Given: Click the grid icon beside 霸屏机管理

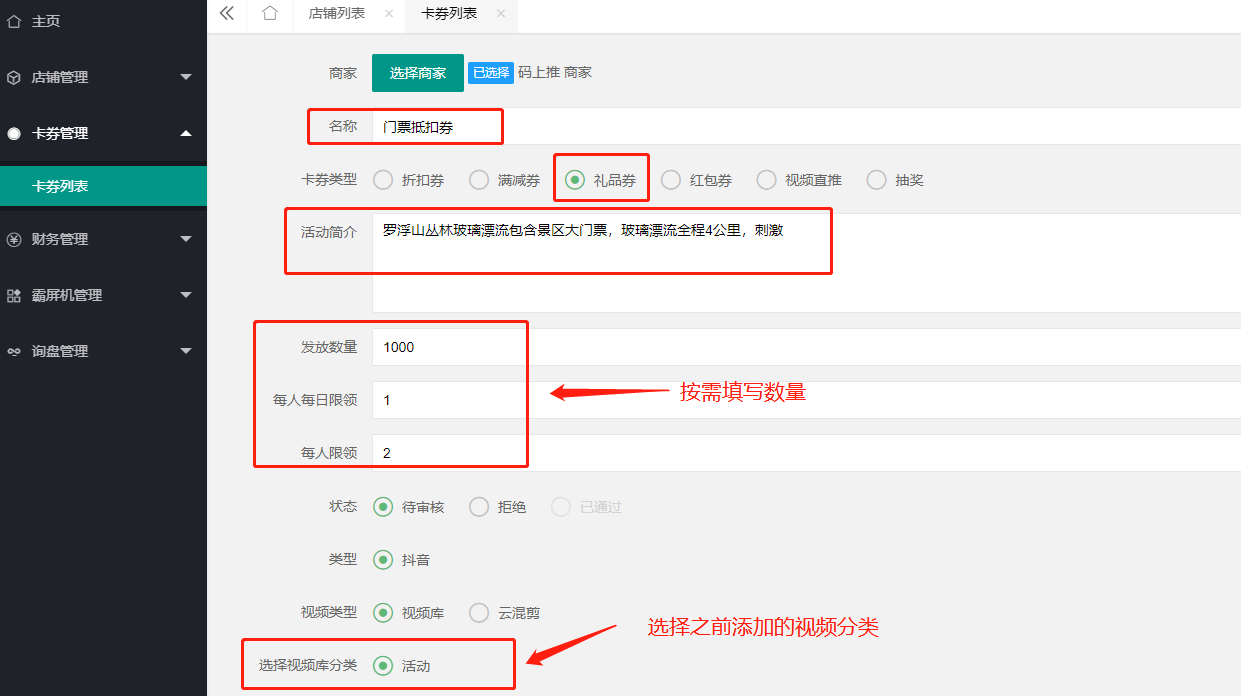Looking at the screenshot, I should [14, 295].
